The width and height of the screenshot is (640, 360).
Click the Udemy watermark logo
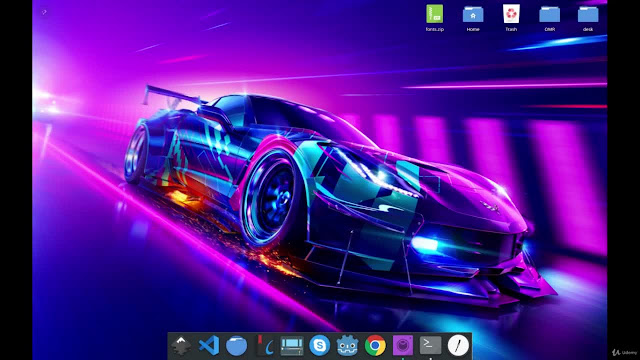pyautogui.click(x=624, y=352)
